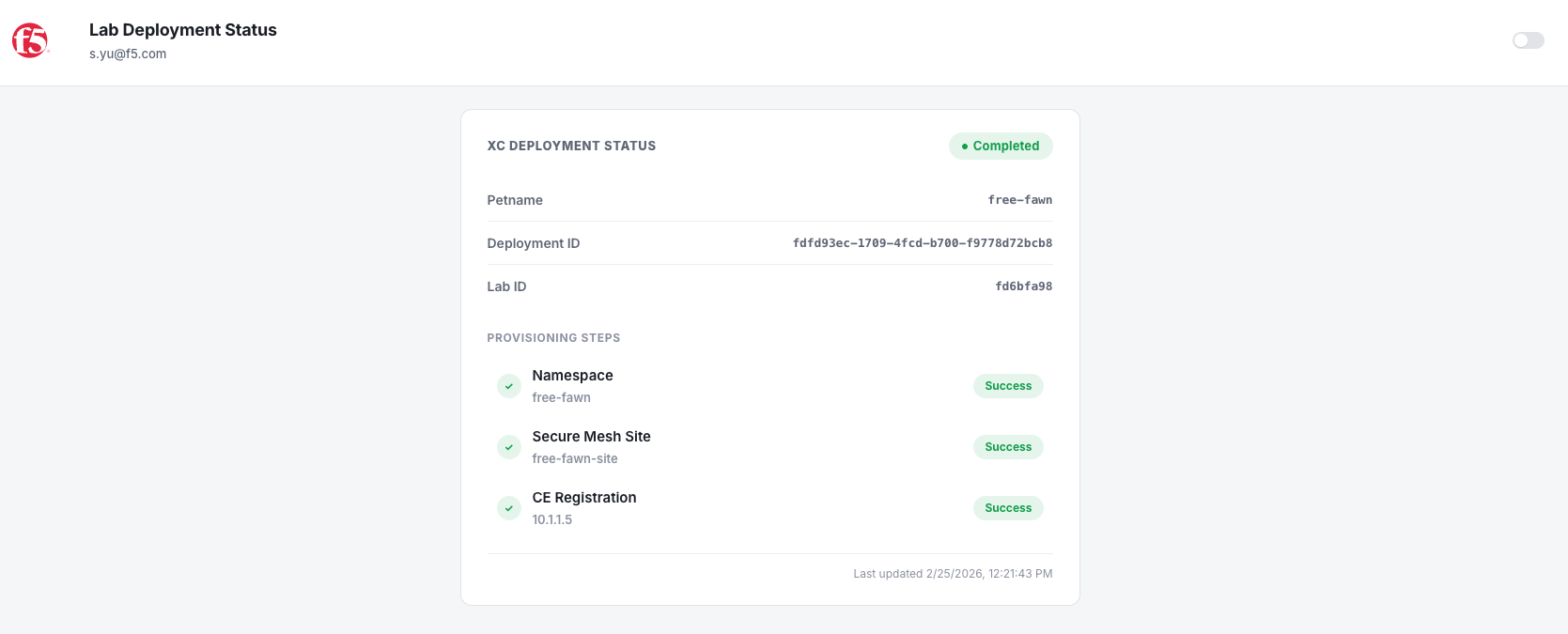The height and width of the screenshot is (634, 1568).
Task: Click the Secure Mesh Site checkmark icon
Action: click(509, 447)
